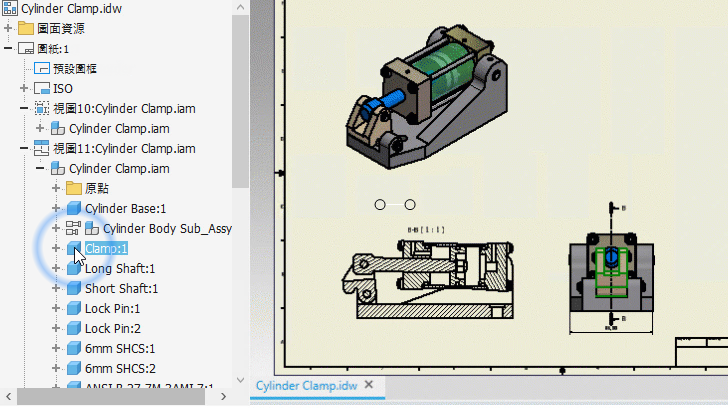The width and height of the screenshot is (728, 420).
Task: Select the highlighted Clamp:1 label
Action: tap(106, 248)
